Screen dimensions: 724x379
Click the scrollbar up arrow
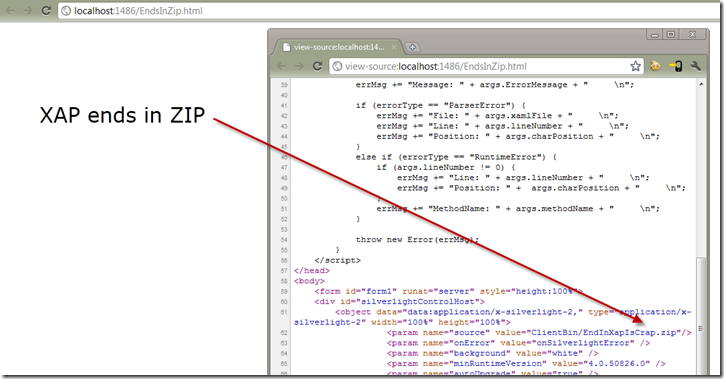coord(701,84)
